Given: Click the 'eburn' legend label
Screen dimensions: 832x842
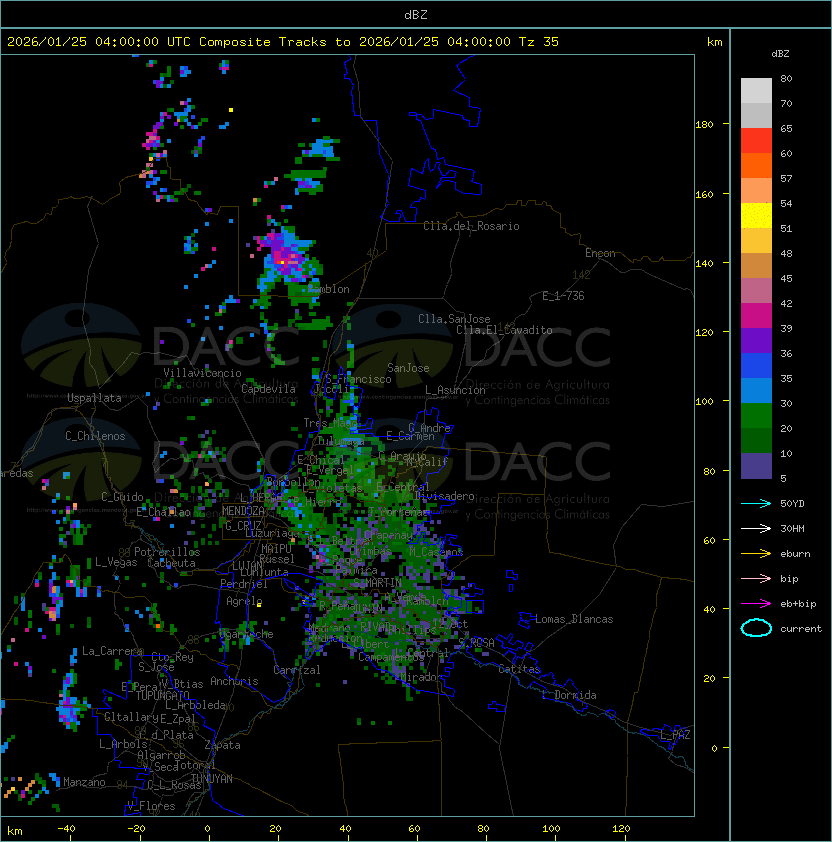Looking at the screenshot, I should tap(795, 554).
